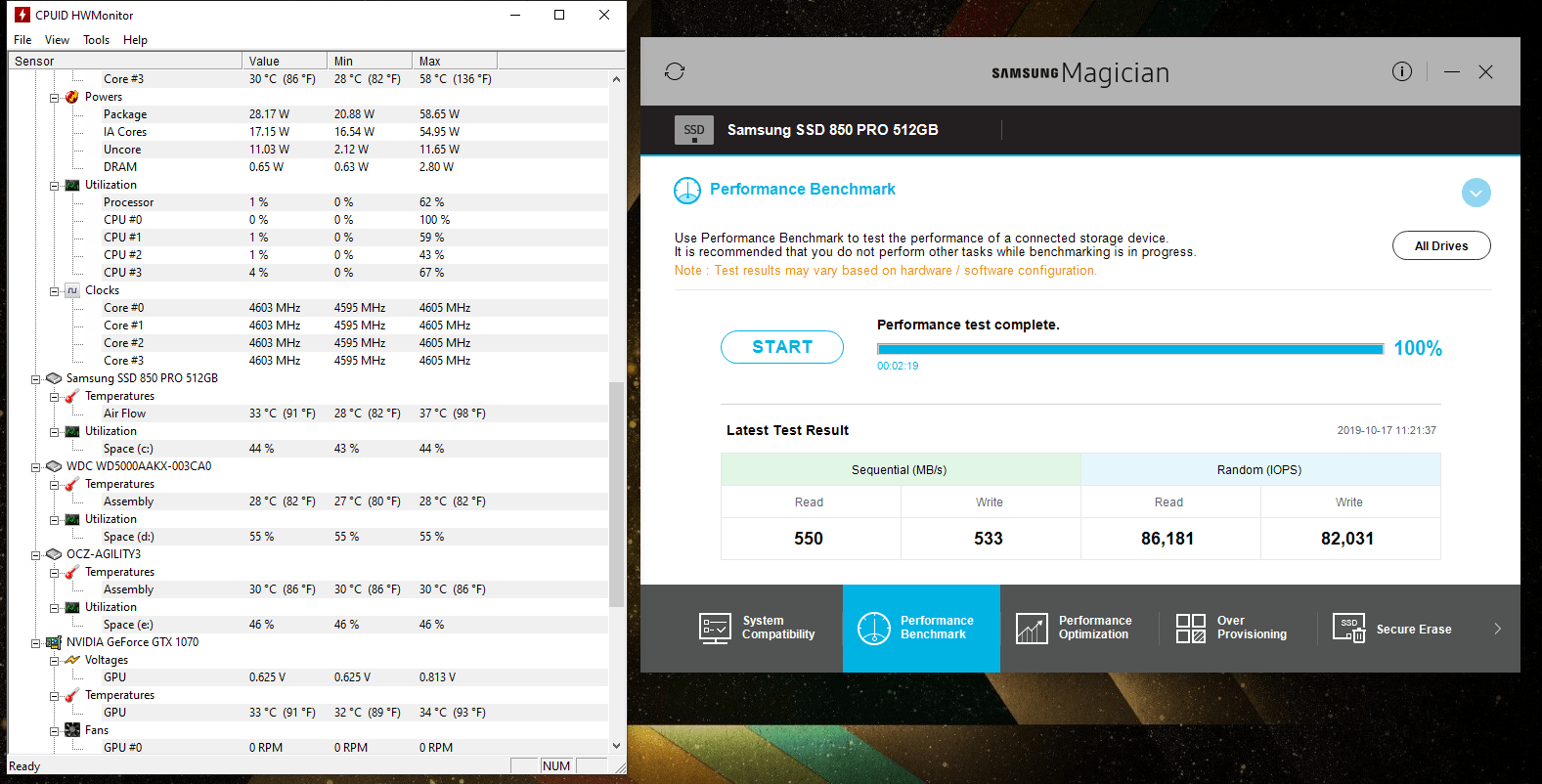Open the Help menu in HWMonitor
The image size is (1542, 784).
135,40
